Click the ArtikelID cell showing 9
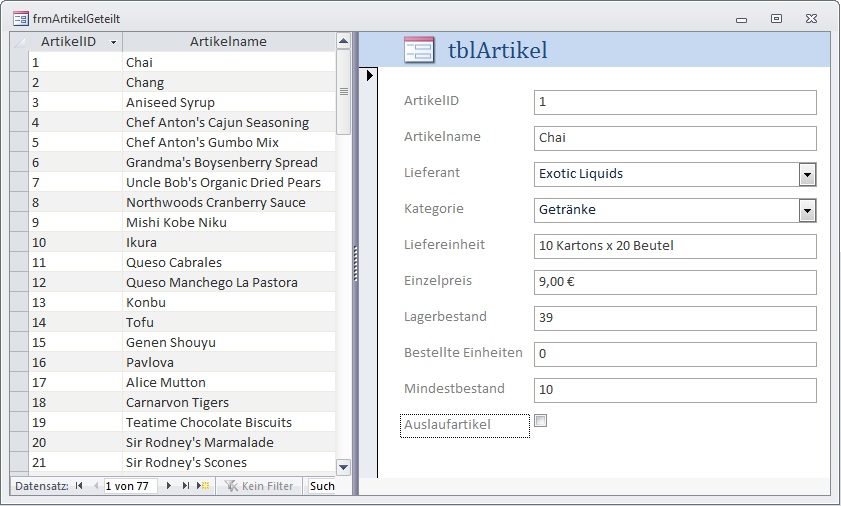Image resolution: width=841 pixels, height=506 pixels. coord(76,223)
